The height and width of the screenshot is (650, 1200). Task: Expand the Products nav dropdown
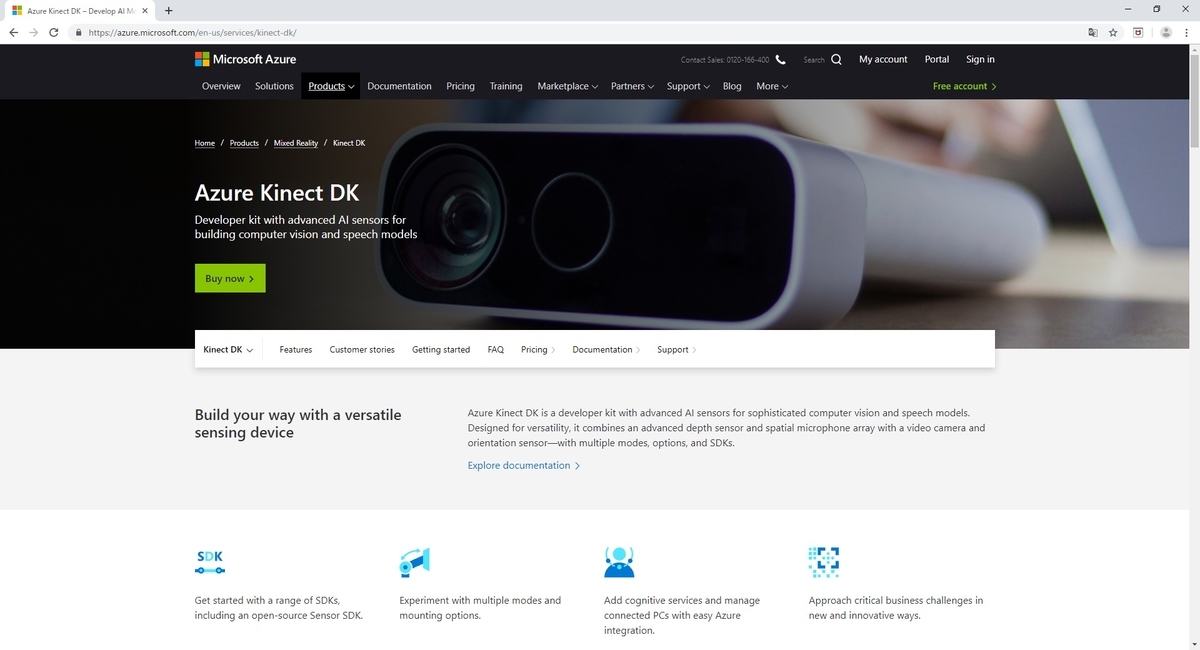click(x=331, y=86)
